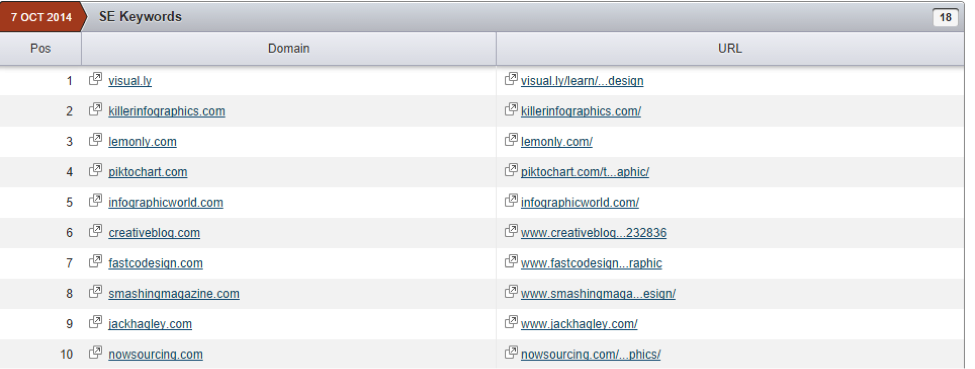Follow the www.creativebloq...232836 URL link
This screenshot has width=975, height=369.
click(594, 233)
